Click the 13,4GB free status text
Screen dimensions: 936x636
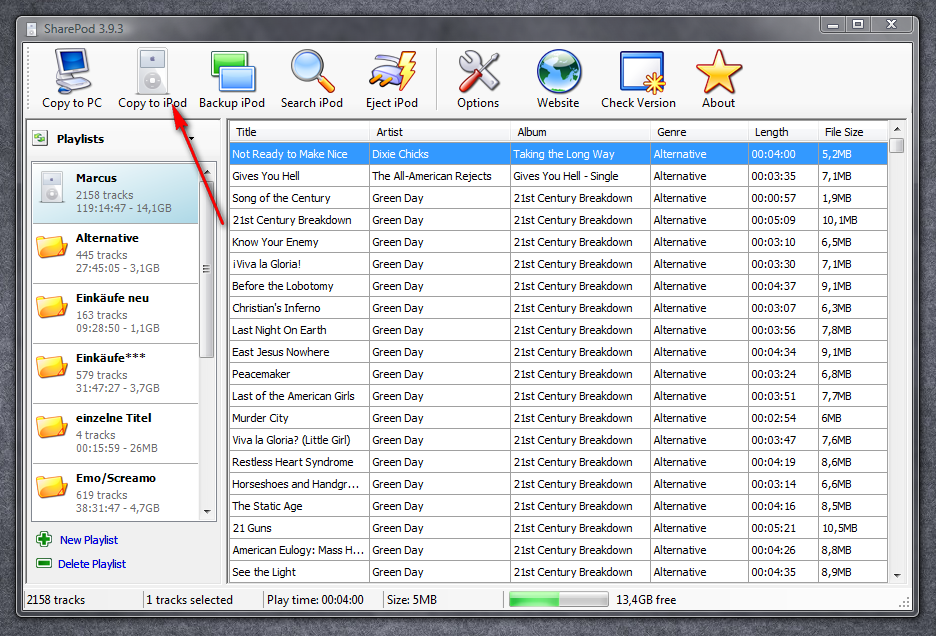(x=646, y=600)
